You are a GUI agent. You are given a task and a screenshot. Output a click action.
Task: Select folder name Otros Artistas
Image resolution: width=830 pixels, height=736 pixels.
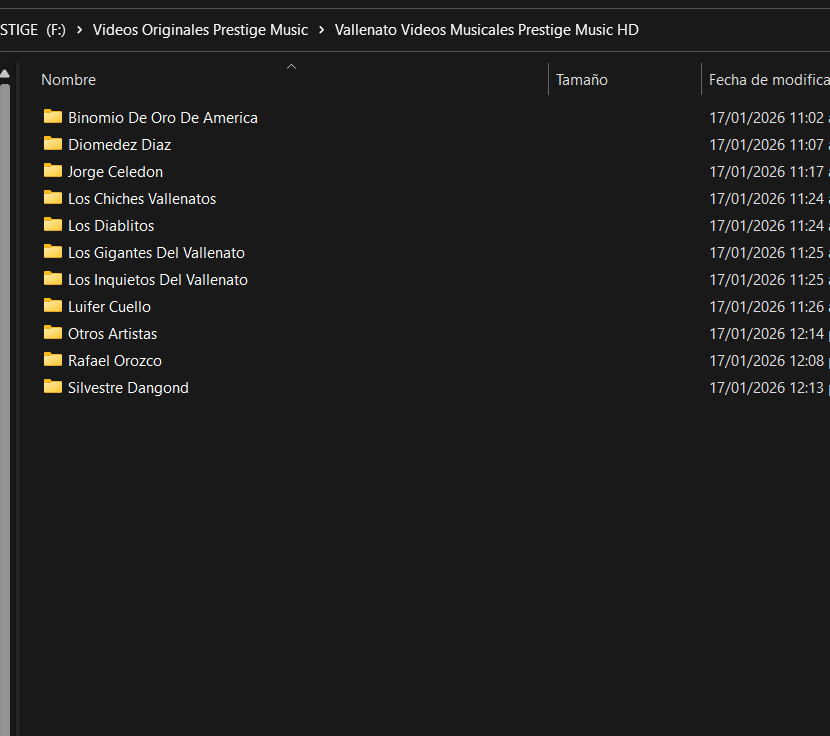(113, 334)
